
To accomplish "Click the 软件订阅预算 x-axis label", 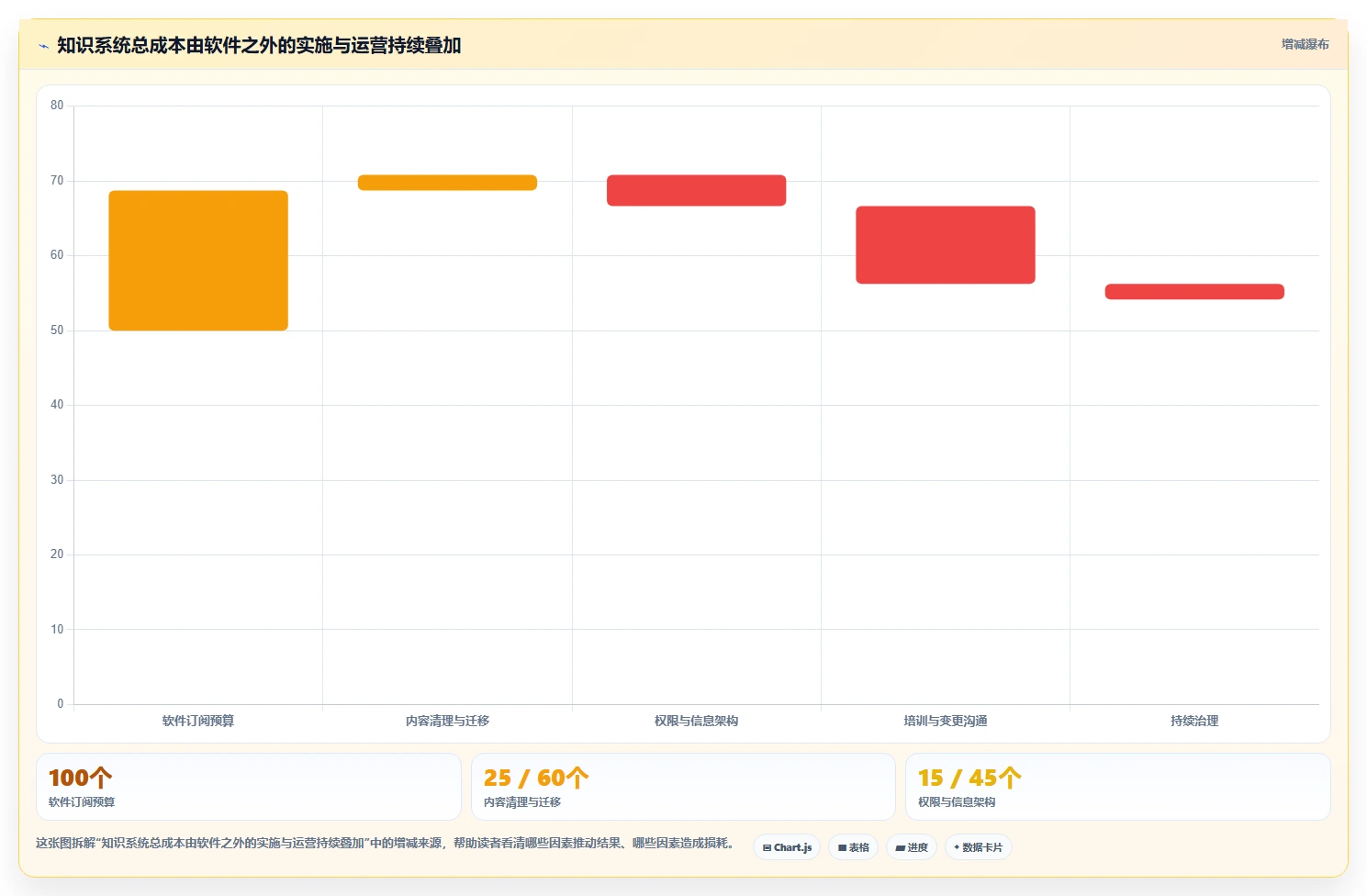I will click(198, 721).
